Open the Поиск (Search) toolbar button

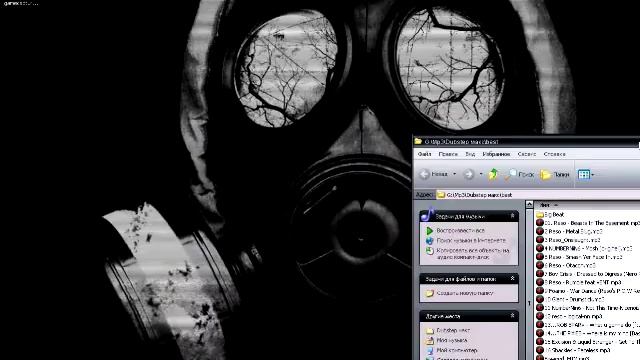[519, 174]
